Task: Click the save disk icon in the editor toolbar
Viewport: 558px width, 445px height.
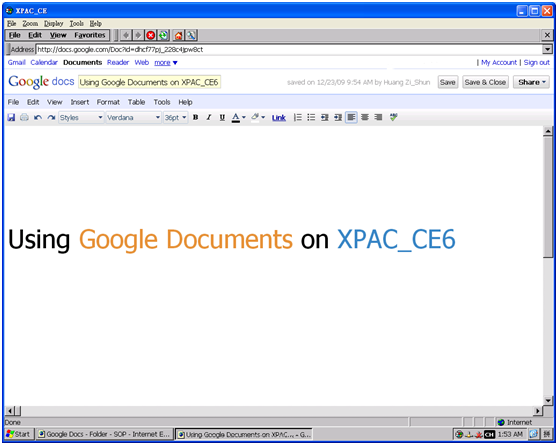Action: pyautogui.click(x=11, y=117)
